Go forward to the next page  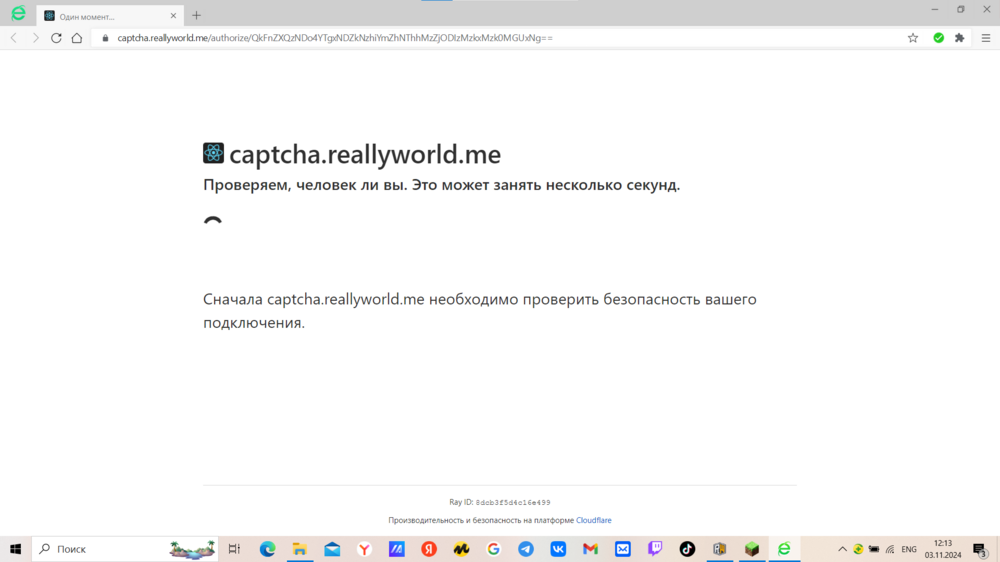point(36,38)
